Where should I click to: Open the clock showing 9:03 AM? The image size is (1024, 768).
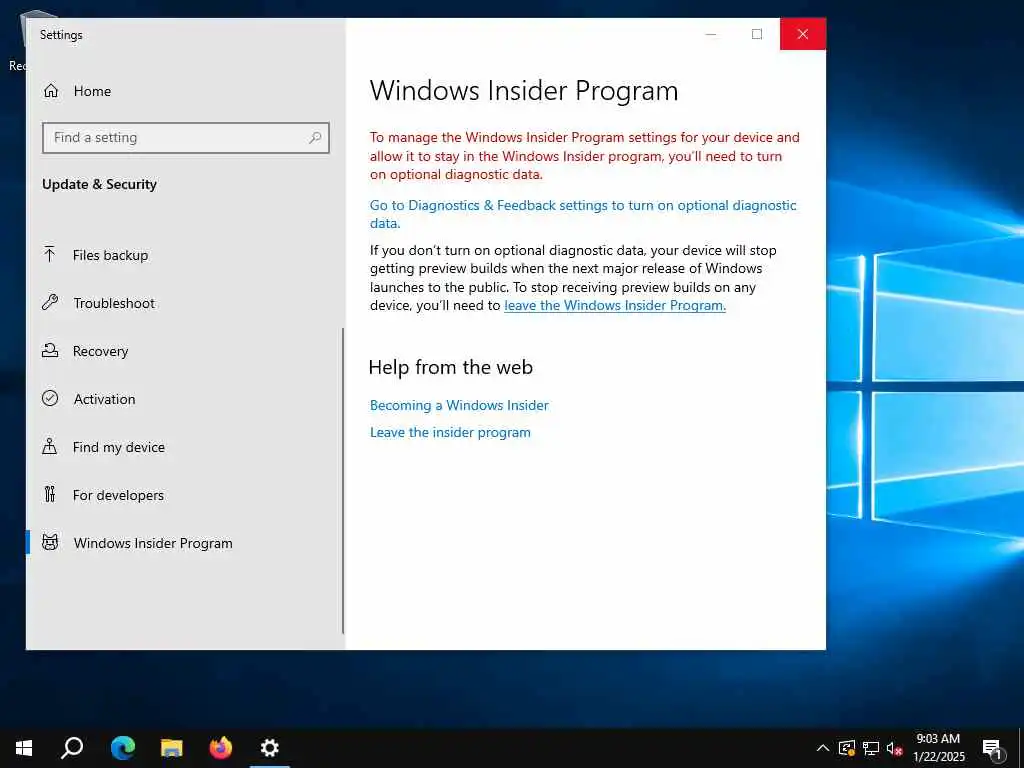938,748
